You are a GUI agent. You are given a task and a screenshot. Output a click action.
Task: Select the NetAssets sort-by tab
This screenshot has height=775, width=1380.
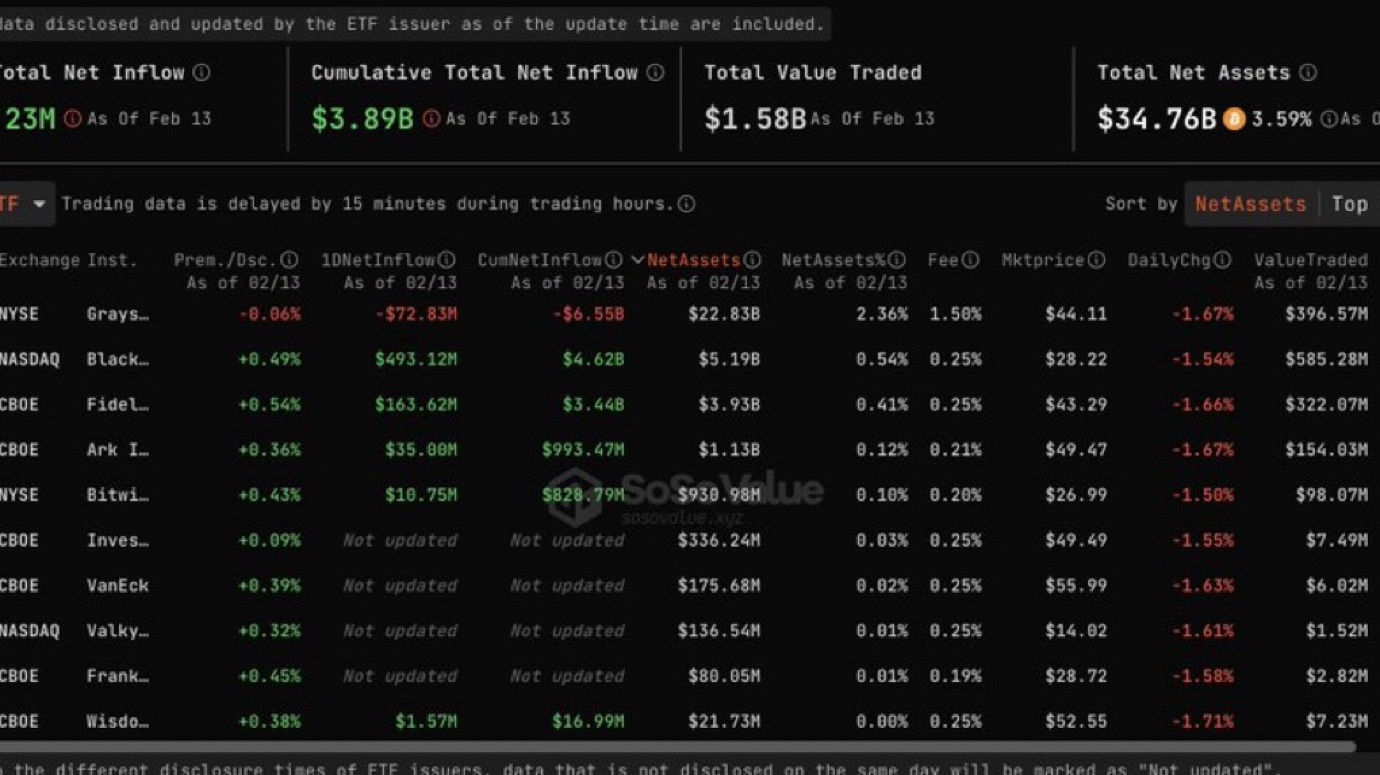point(1250,204)
